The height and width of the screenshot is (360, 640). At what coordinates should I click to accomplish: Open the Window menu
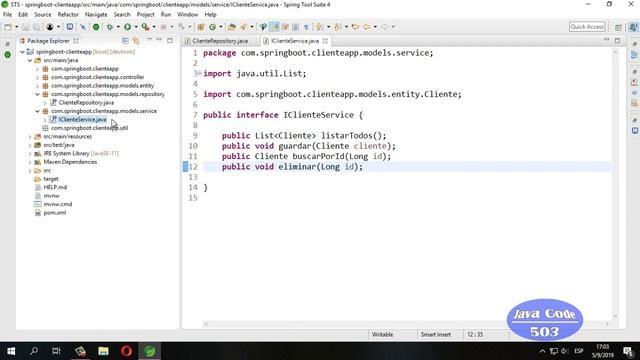click(x=187, y=14)
